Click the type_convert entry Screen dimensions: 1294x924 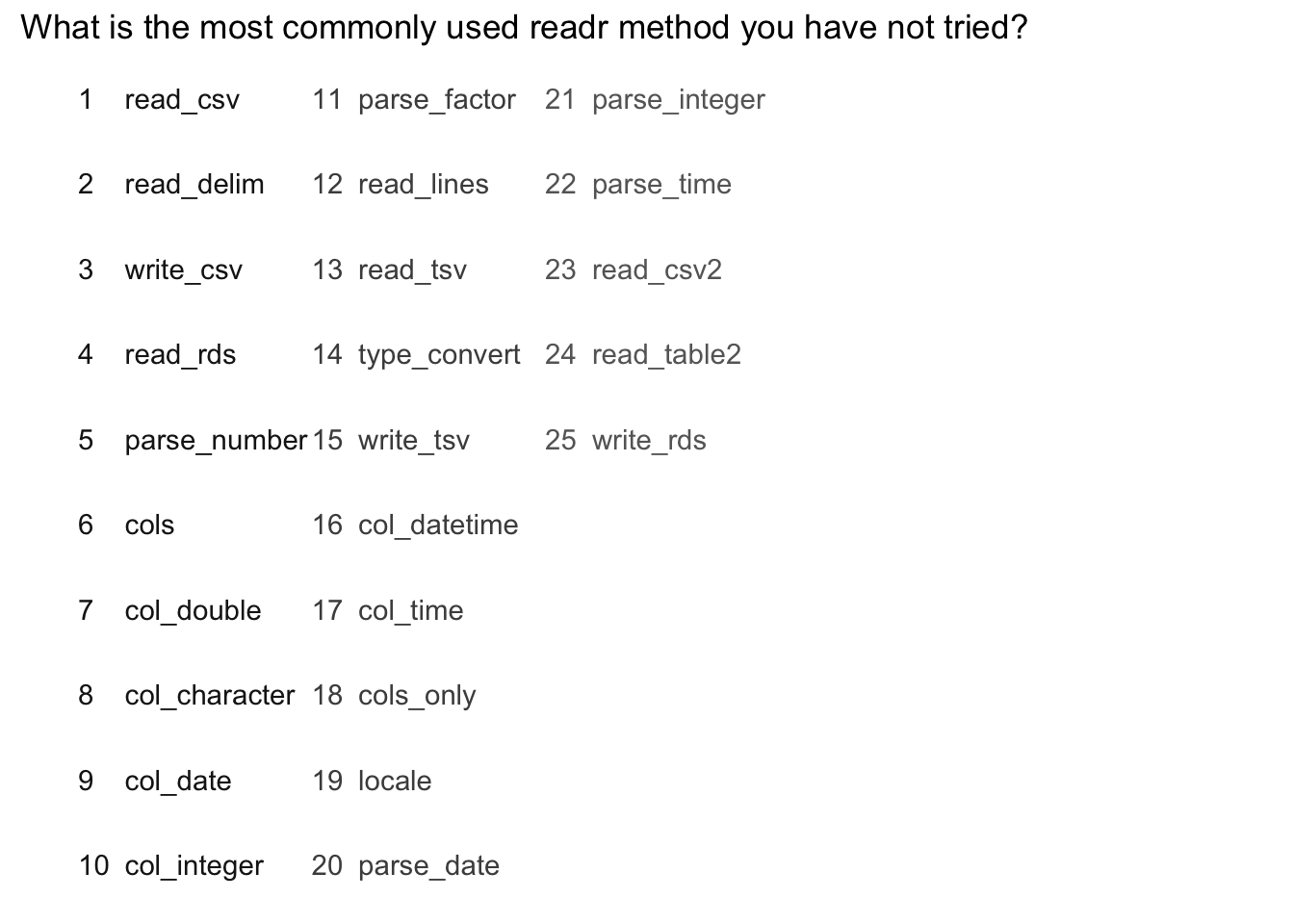439,355
